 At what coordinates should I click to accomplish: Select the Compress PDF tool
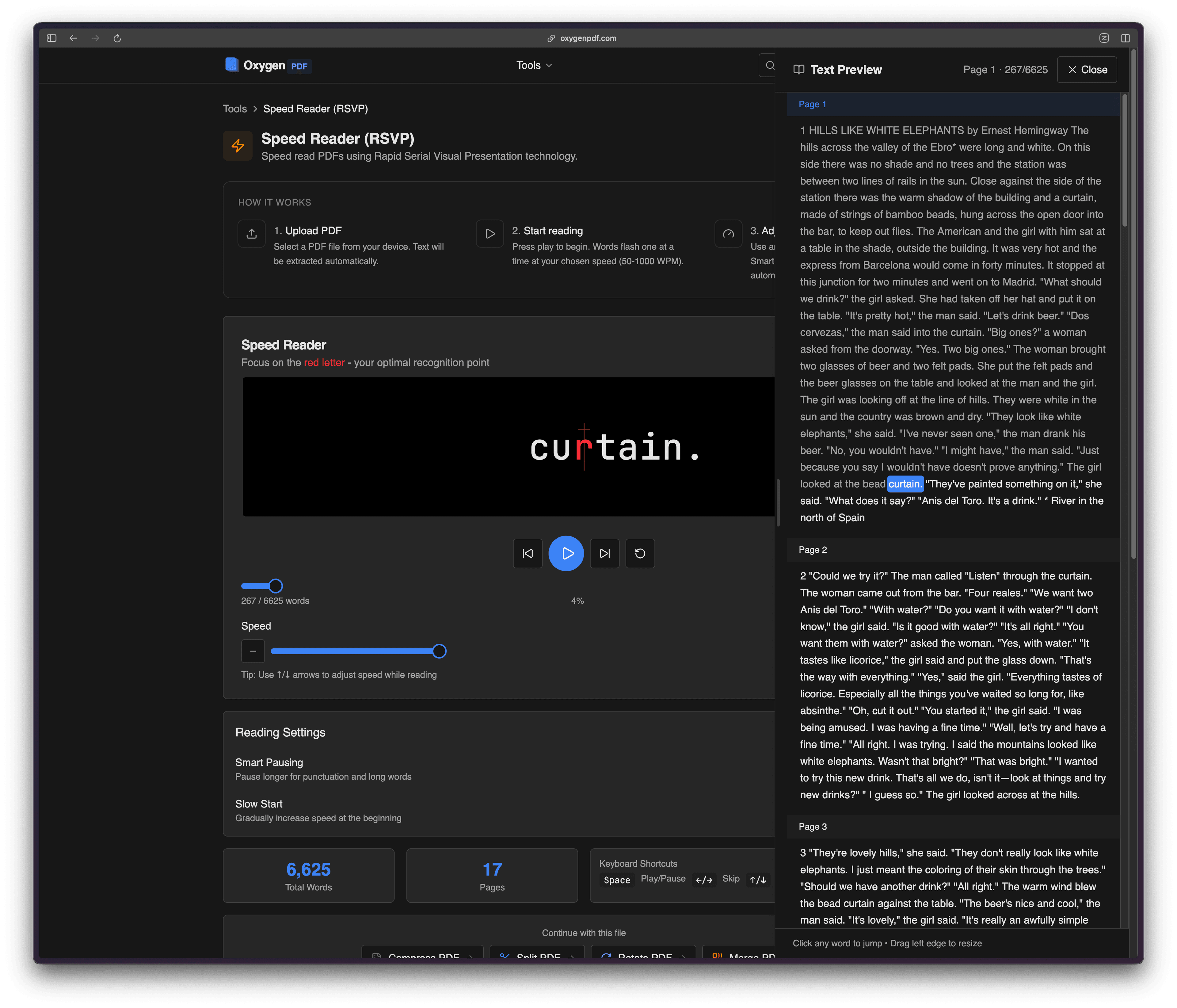423,957
